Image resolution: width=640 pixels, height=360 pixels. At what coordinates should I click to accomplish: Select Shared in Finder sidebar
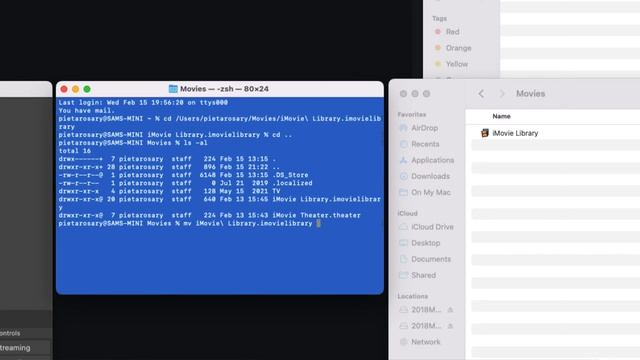click(x=425, y=275)
